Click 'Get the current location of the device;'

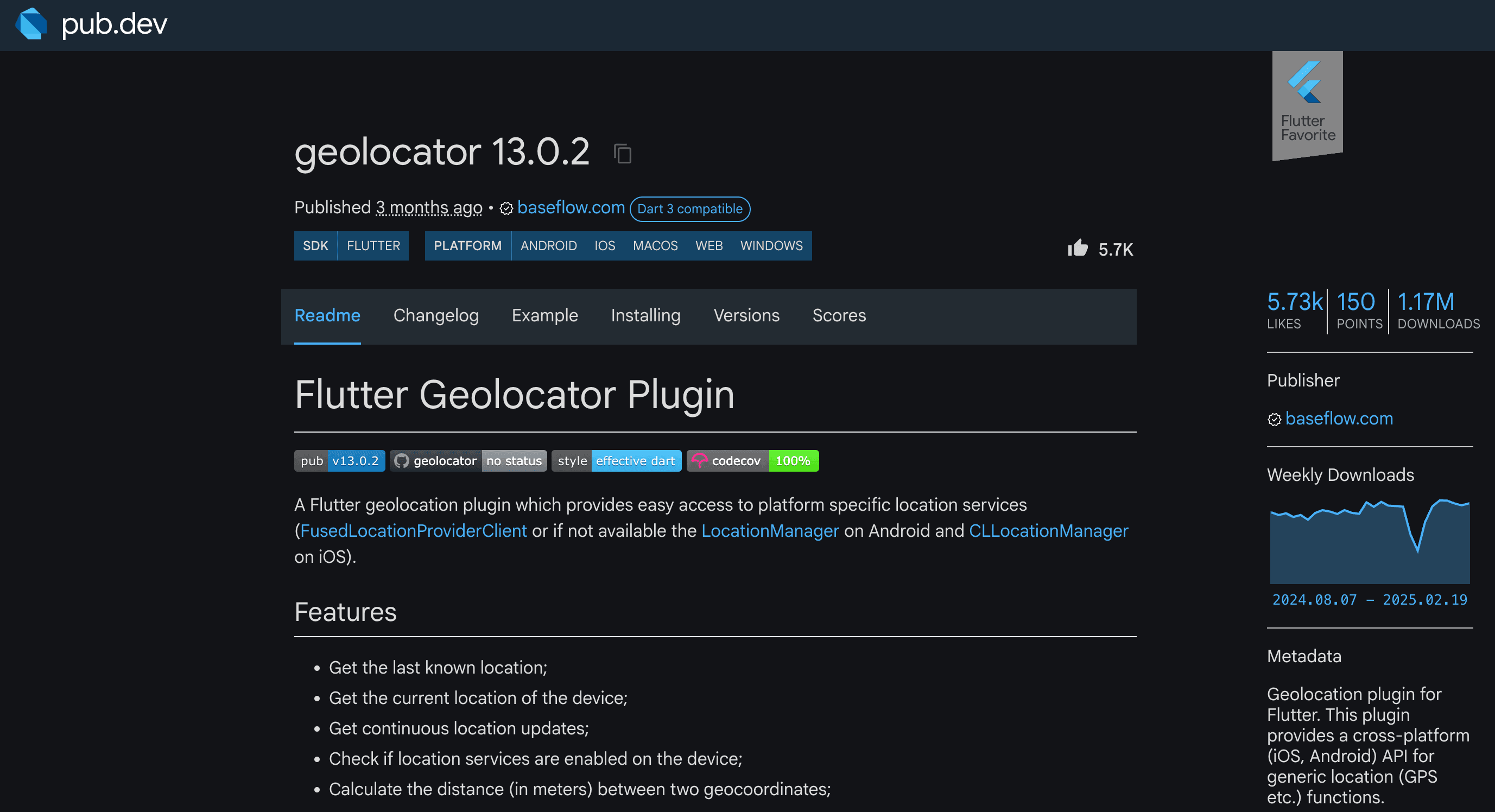[x=478, y=697]
